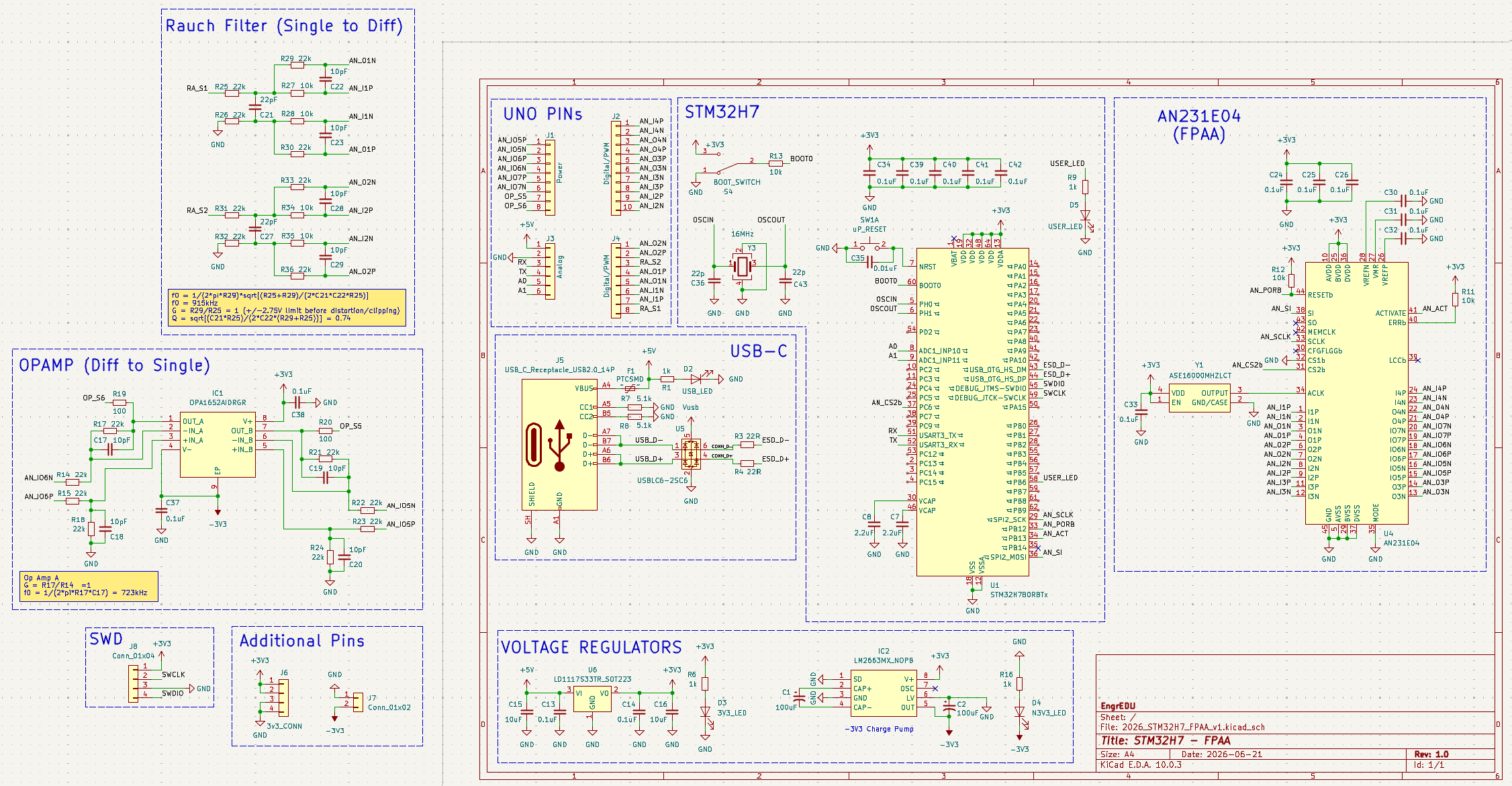Click the USB-C receptacle J5 symbol
Screen dimensions: 1512x786
click(x=559, y=445)
